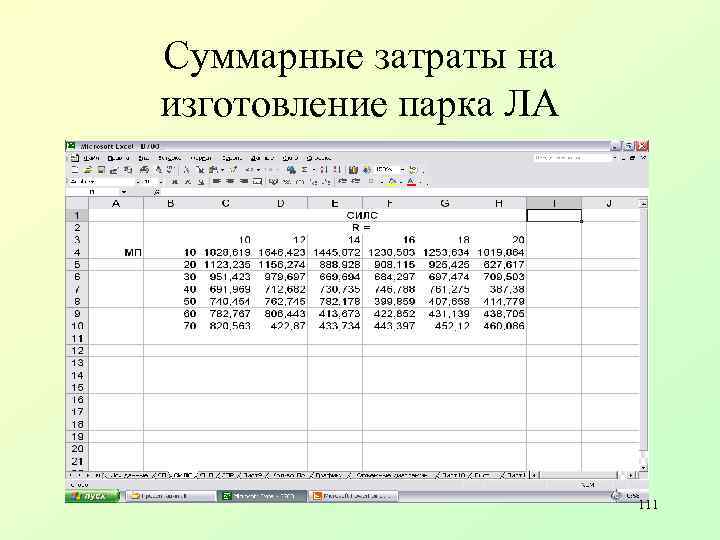Click the Increase Indent icon
This screenshot has width=720, height=540.
355,181
